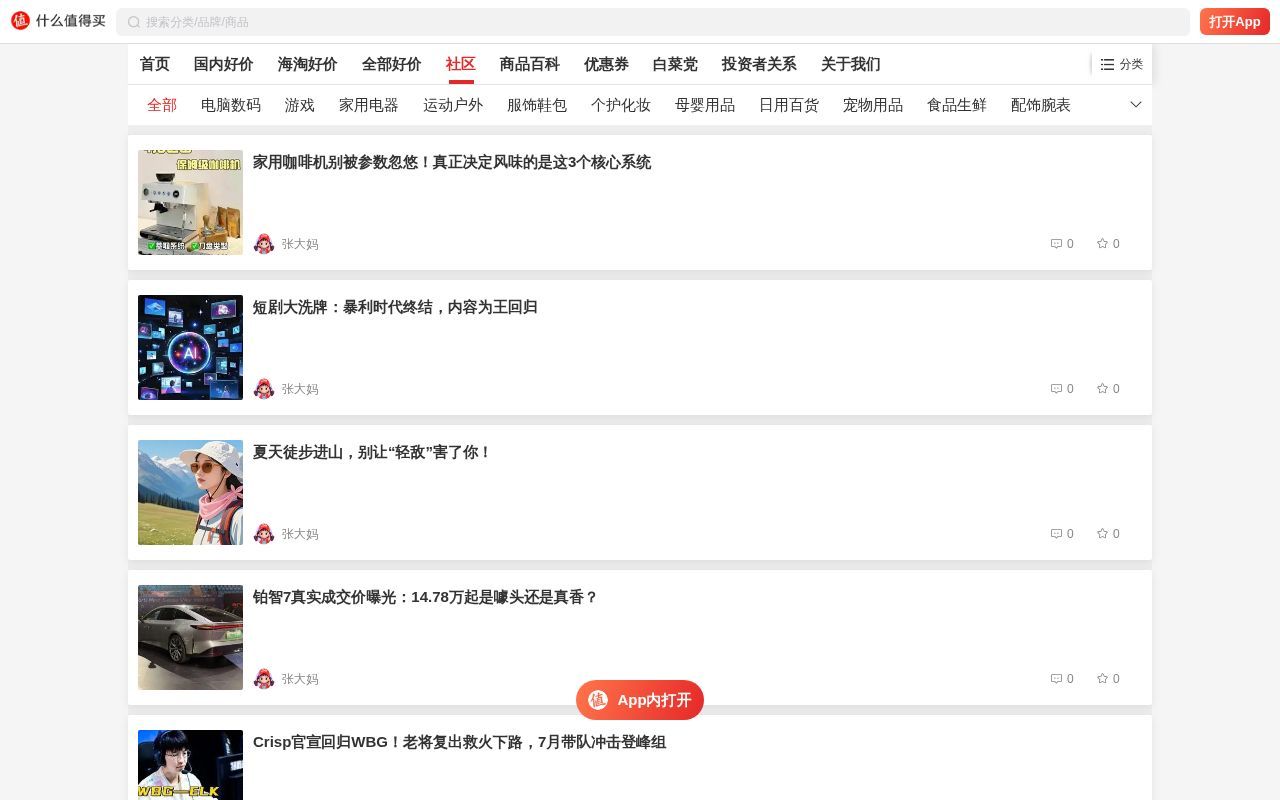The width and height of the screenshot is (1280, 800).
Task: Open the 铂智7 car thumbnail
Action: pyautogui.click(x=190, y=637)
